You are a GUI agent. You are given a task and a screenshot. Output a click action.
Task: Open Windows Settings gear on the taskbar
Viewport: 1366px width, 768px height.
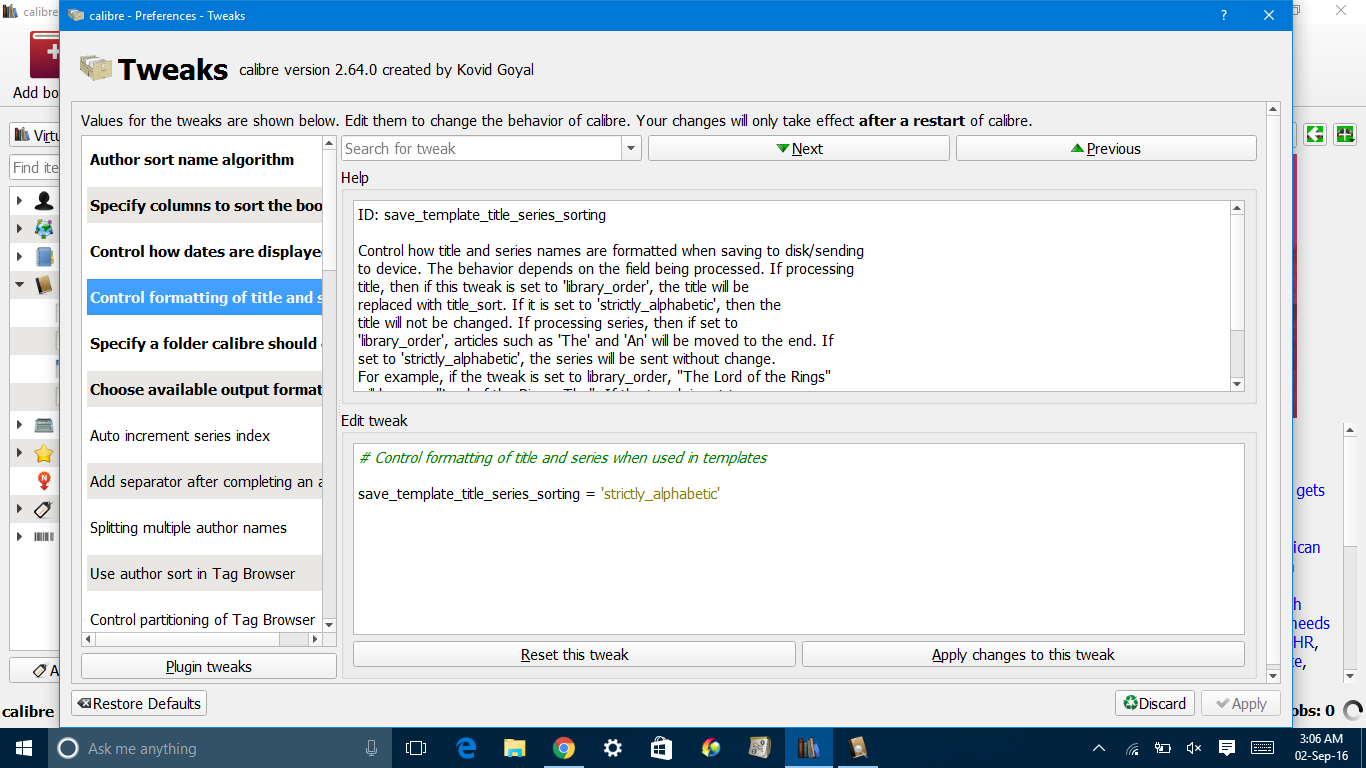coord(613,748)
